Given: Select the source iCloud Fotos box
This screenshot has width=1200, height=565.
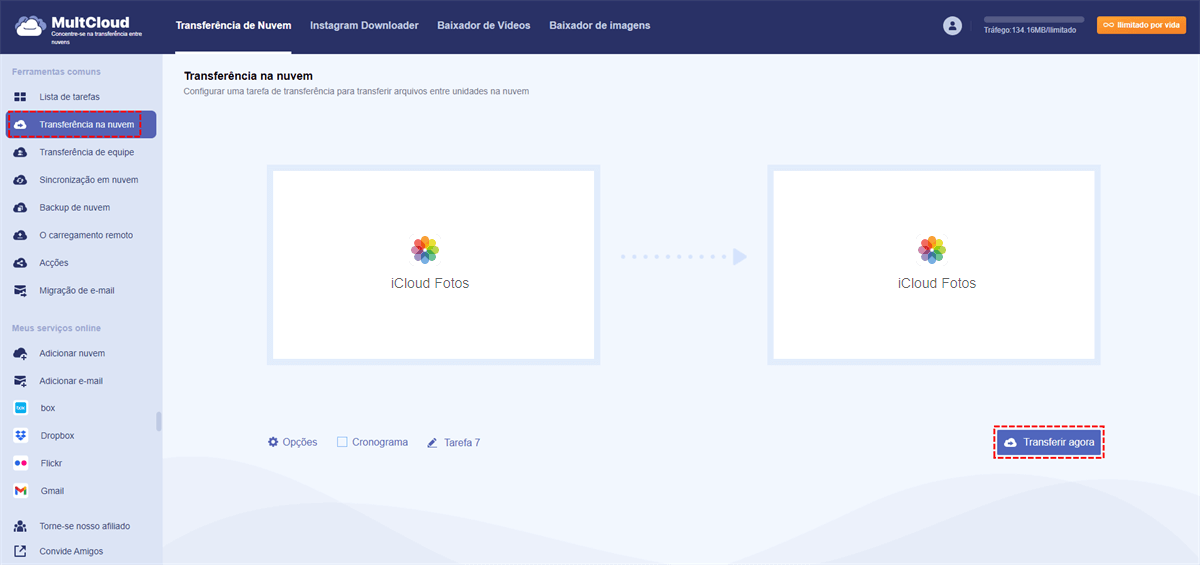Looking at the screenshot, I should click(x=434, y=265).
